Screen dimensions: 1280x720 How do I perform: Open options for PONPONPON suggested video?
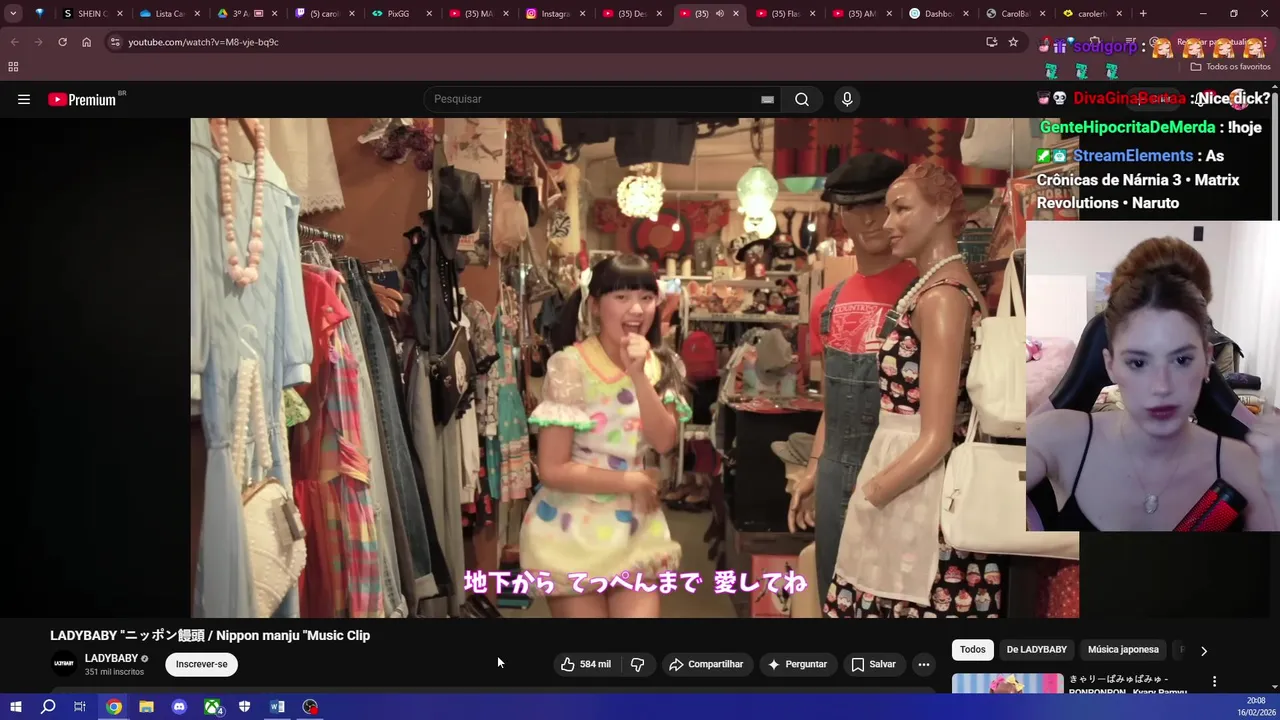[1214, 681]
